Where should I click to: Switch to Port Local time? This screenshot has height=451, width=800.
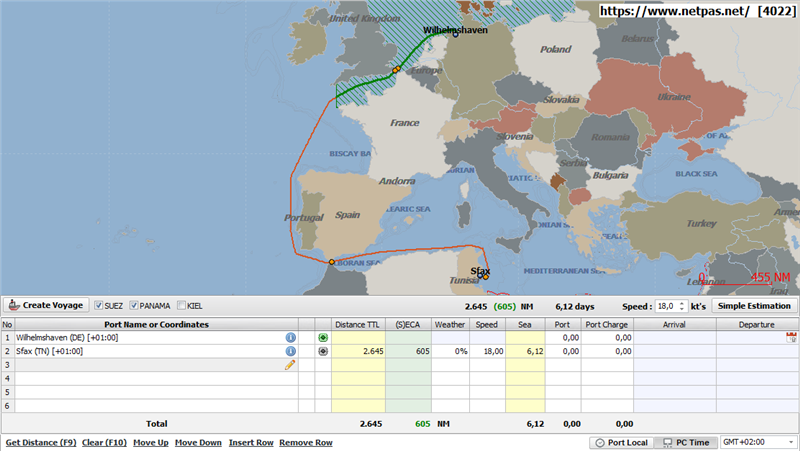pyautogui.click(x=620, y=442)
